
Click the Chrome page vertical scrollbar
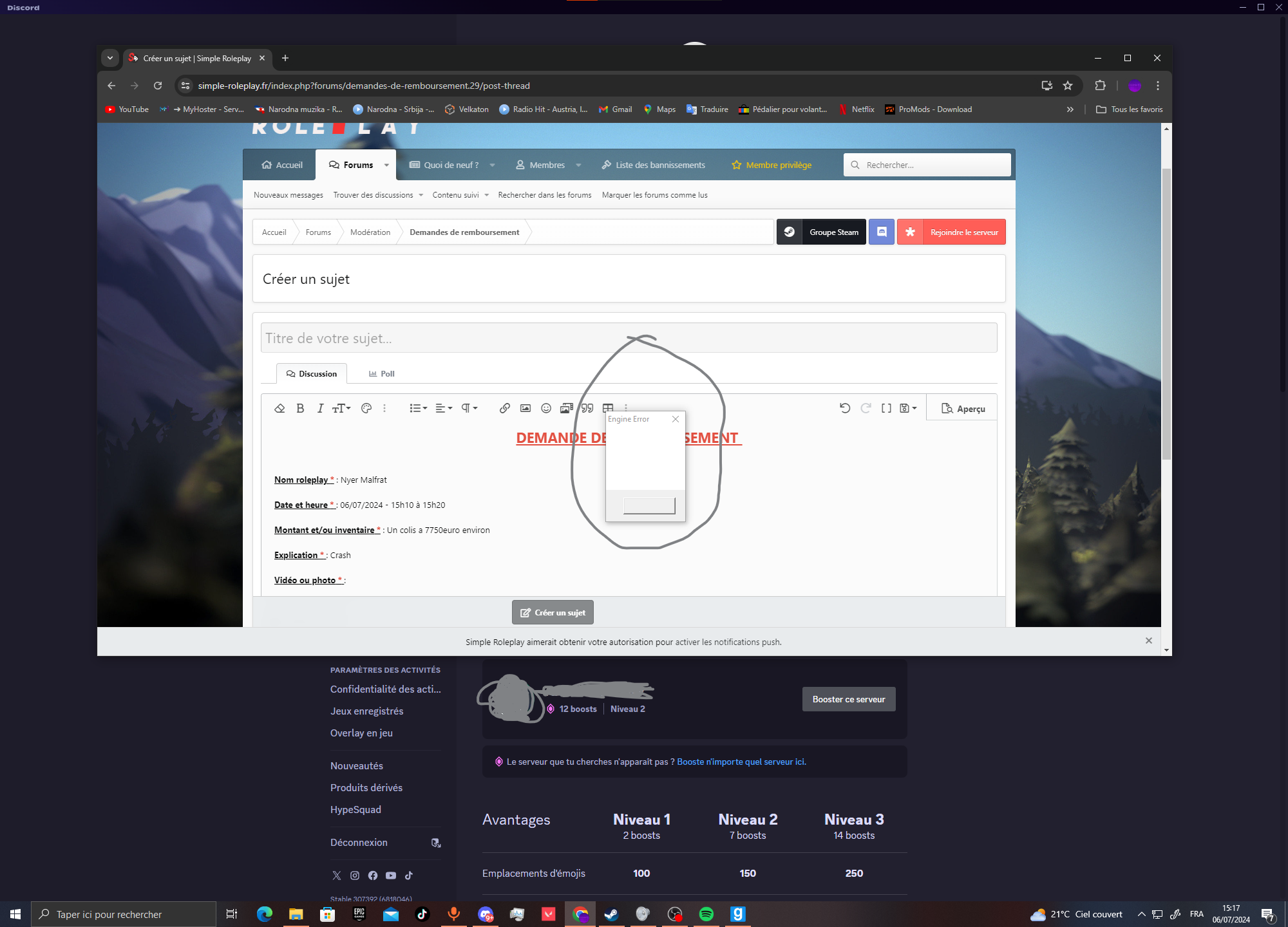click(x=1166, y=314)
